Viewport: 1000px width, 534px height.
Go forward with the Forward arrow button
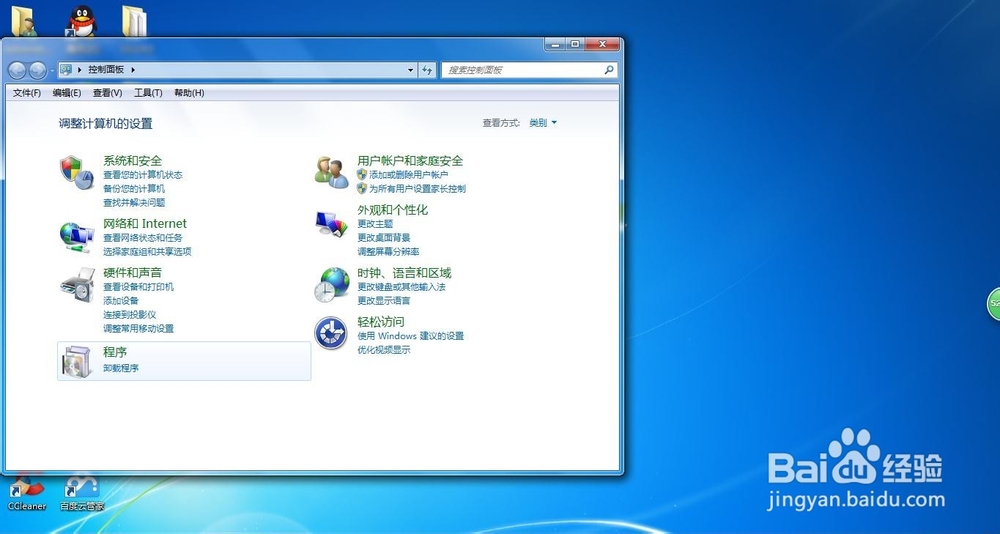coord(38,70)
